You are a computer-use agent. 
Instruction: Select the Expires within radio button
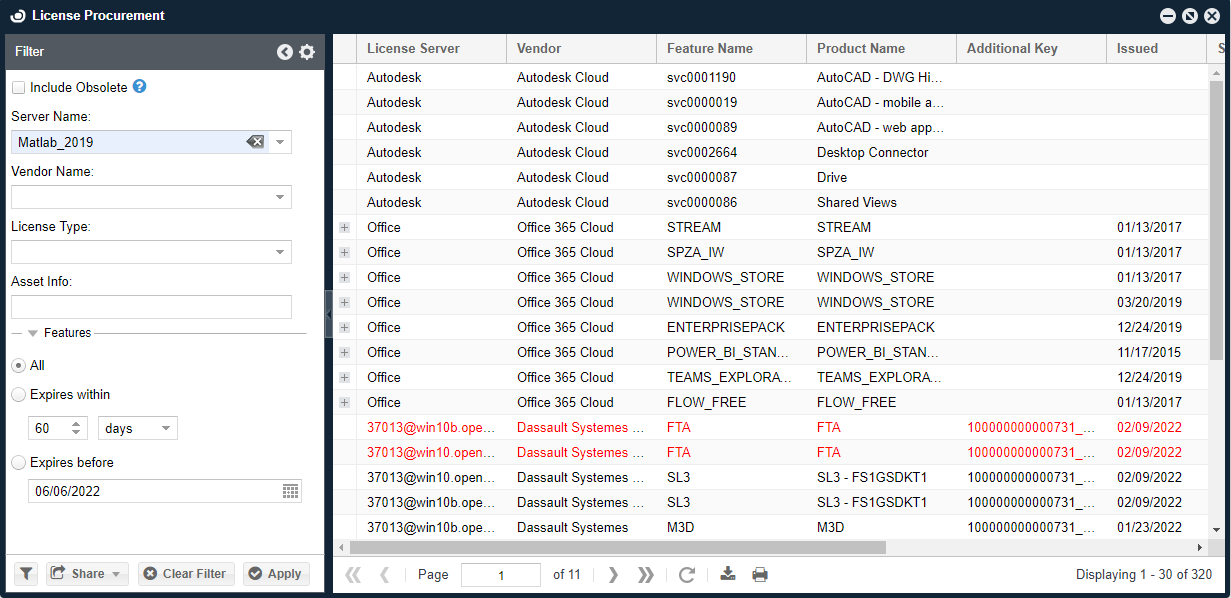point(19,395)
